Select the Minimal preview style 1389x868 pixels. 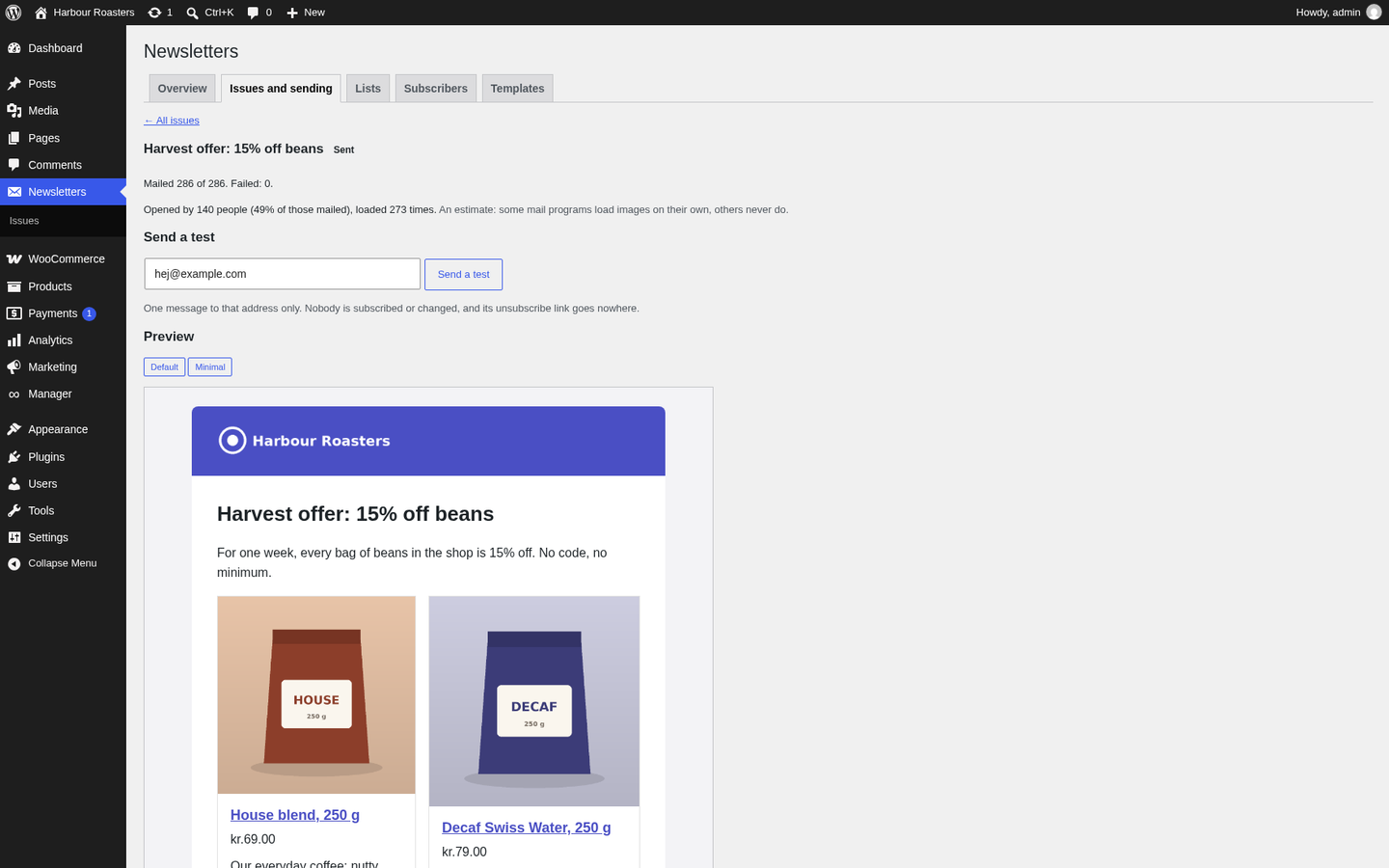tap(210, 367)
